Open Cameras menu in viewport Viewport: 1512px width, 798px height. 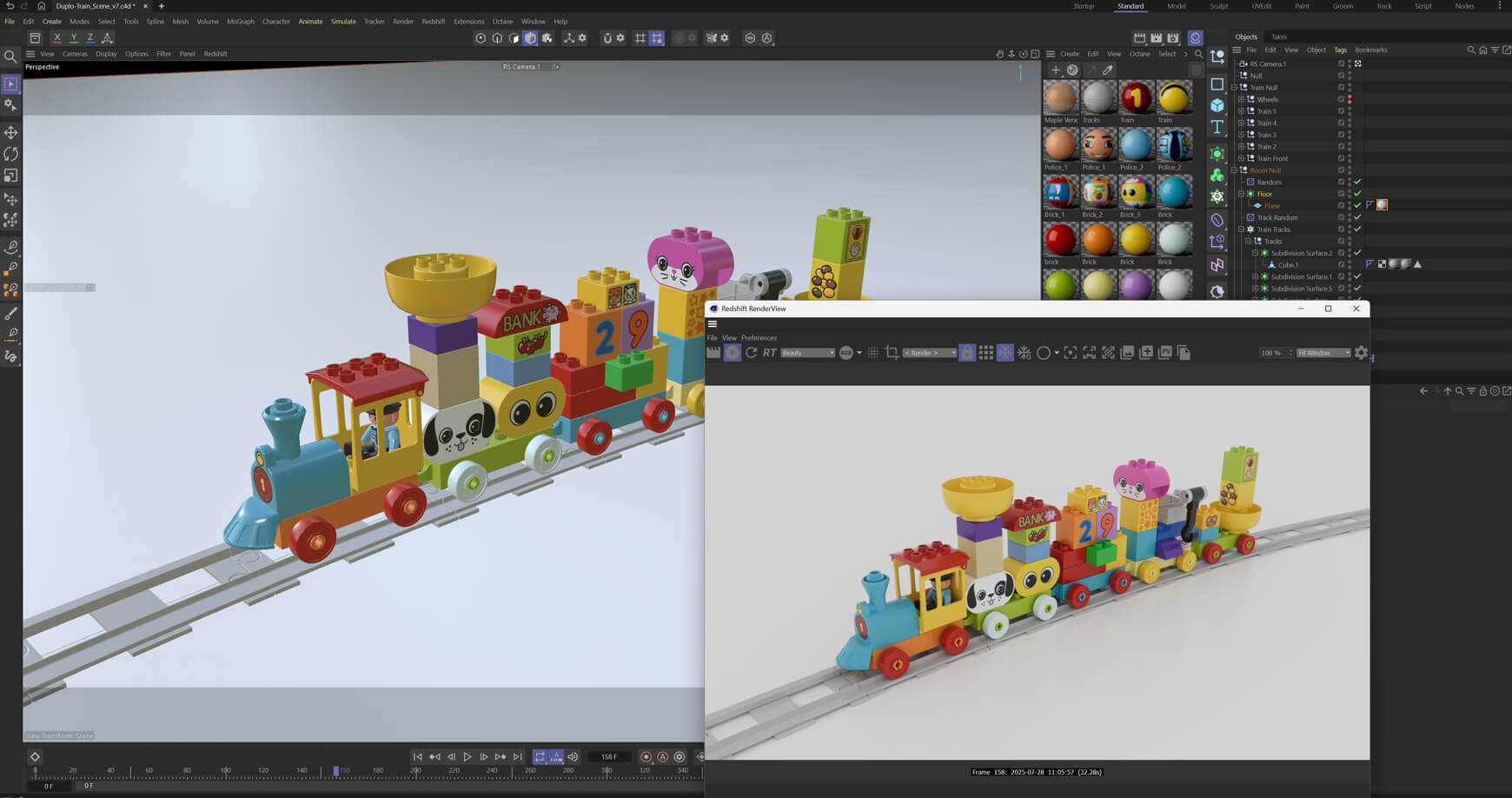pyautogui.click(x=75, y=54)
